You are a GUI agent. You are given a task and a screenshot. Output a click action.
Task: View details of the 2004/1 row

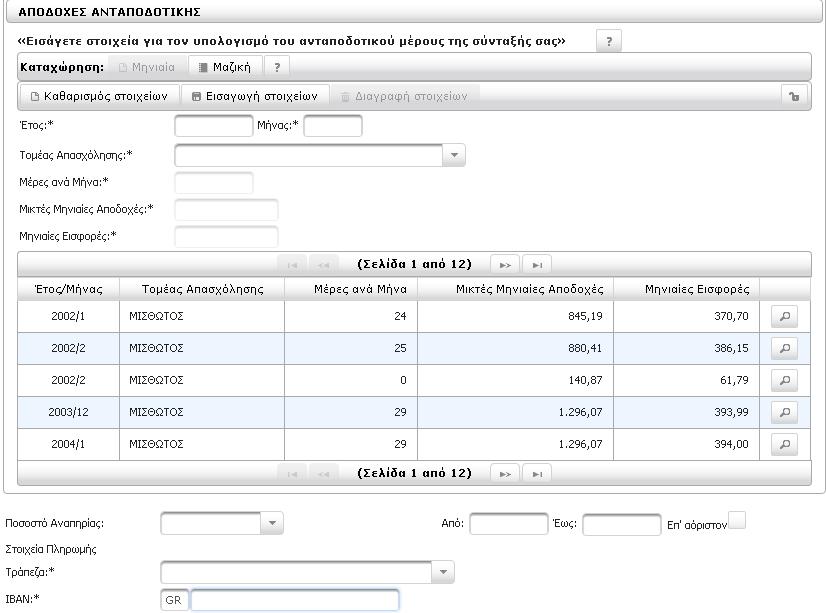click(784, 444)
